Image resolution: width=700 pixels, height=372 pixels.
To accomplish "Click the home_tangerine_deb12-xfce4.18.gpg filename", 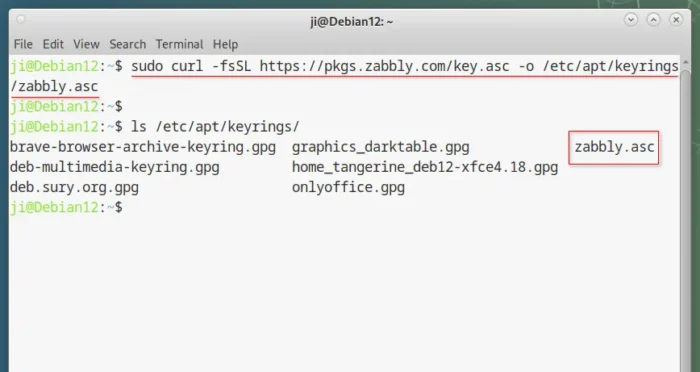I will click(425, 167).
